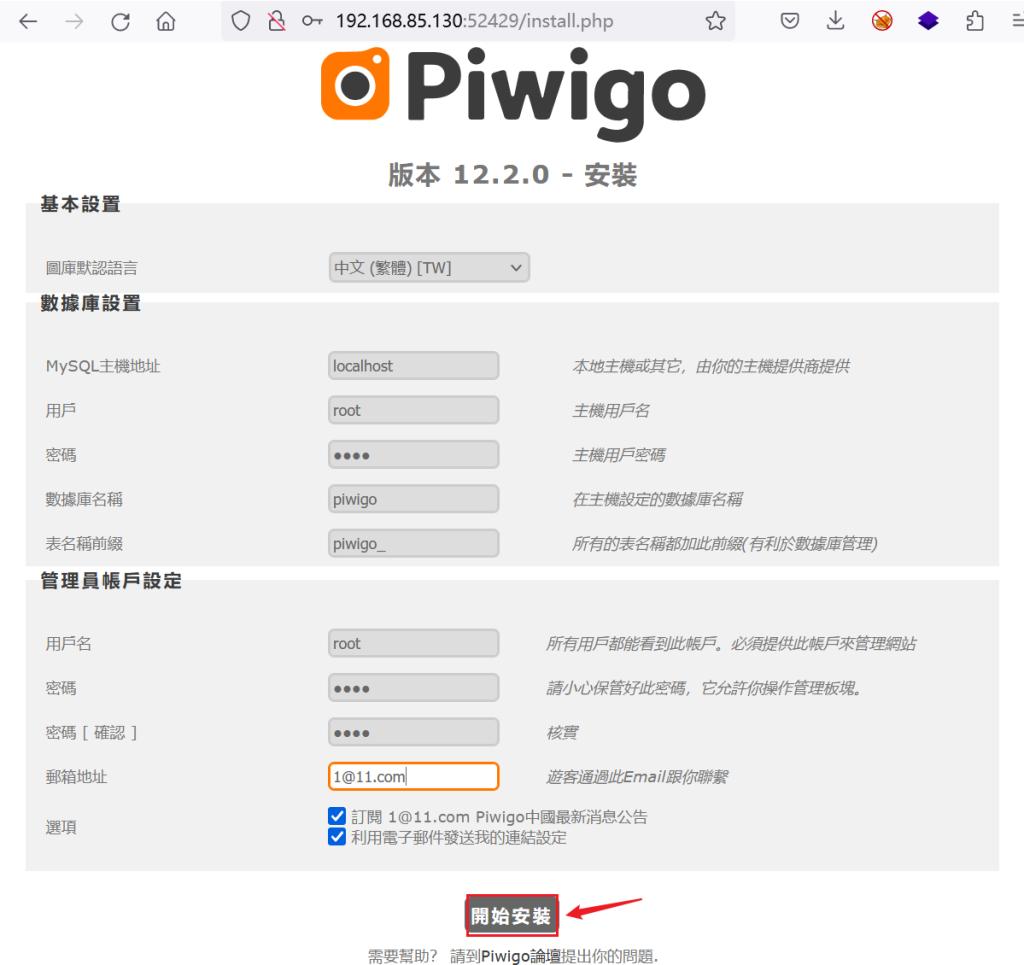Screen dimensions: 1024x965
Task: Open the Pocket save icon
Action: click(790, 21)
